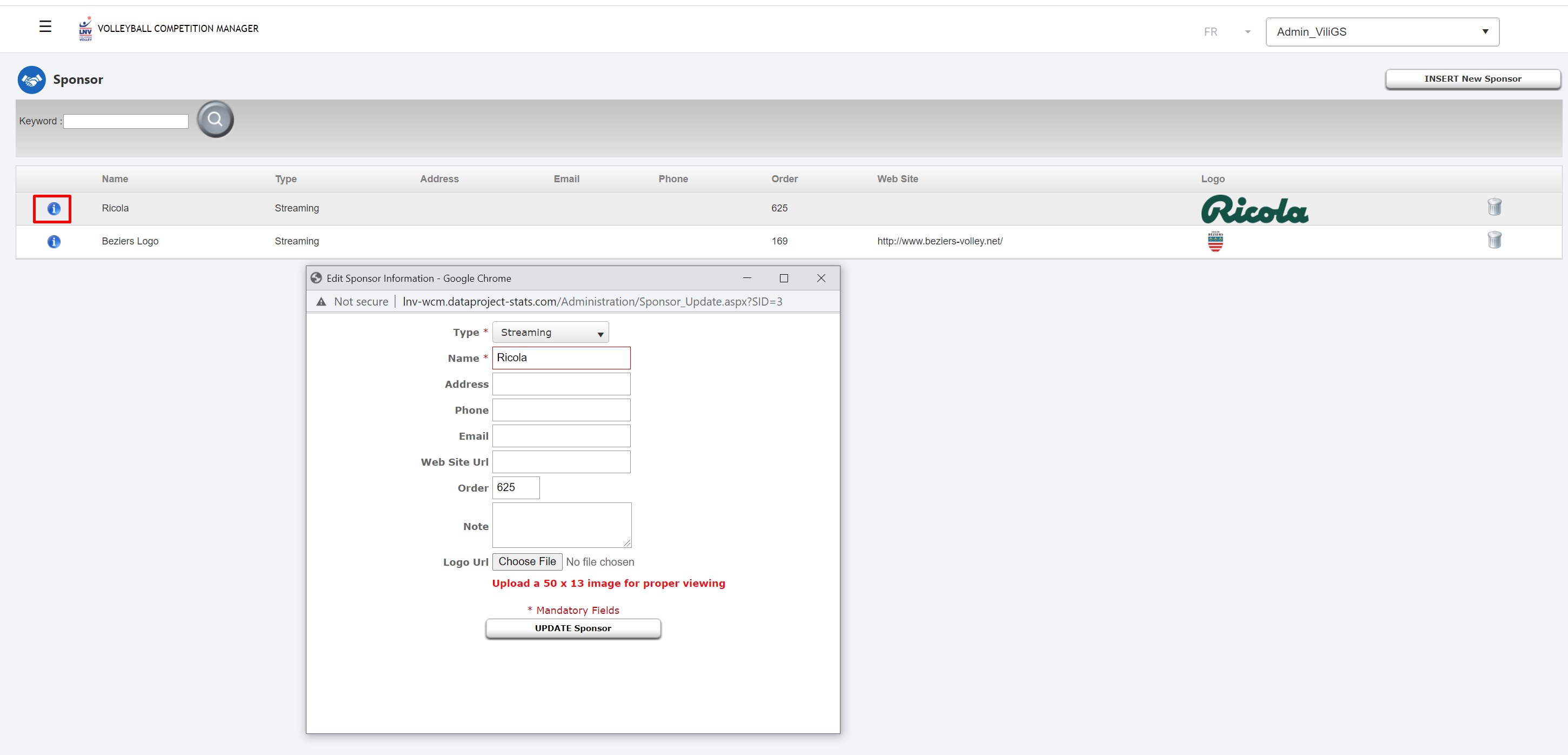Click the Beziers crest logo thumbnail

click(1215, 242)
